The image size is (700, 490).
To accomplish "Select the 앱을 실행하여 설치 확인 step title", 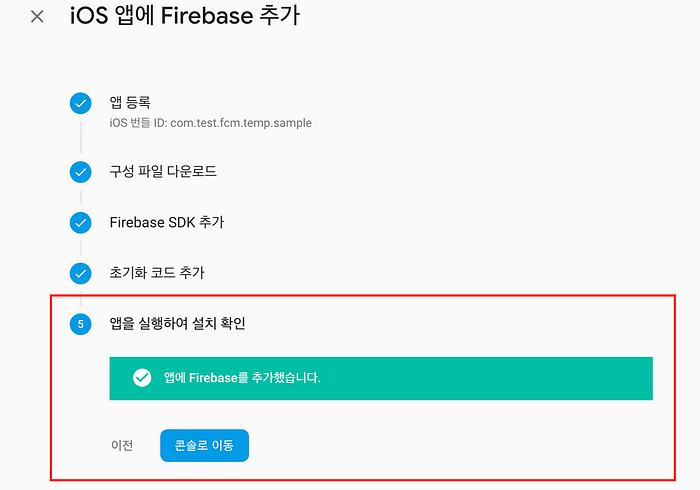I will click(x=177, y=323).
